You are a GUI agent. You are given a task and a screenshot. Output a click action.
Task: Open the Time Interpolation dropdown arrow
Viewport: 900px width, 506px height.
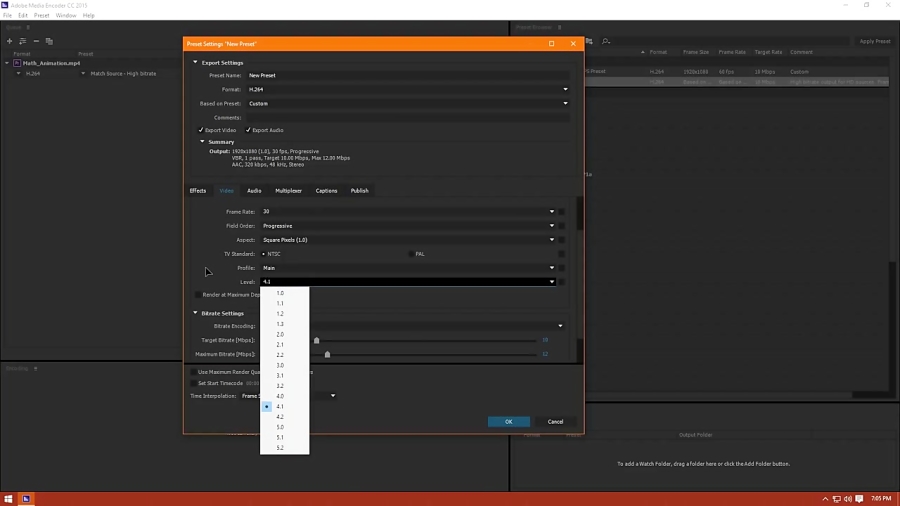click(x=333, y=396)
